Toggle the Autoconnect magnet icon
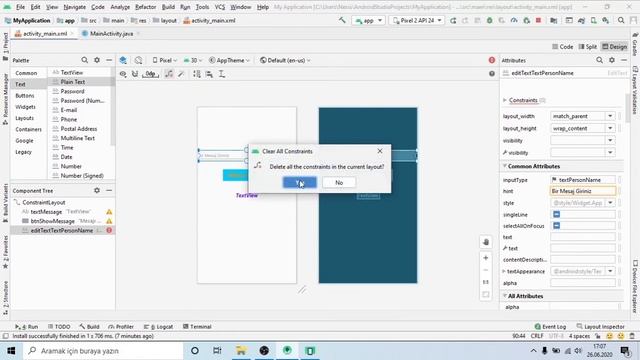 click(135, 74)
